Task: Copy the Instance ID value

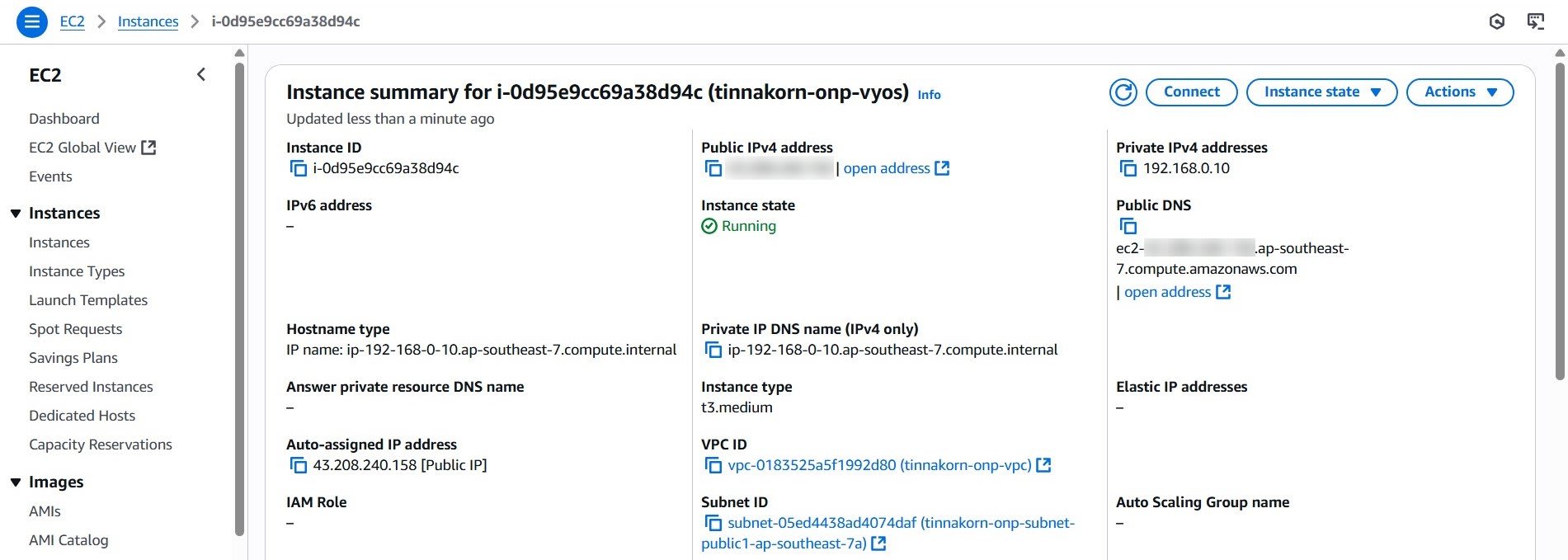Action: click(298, 168)
